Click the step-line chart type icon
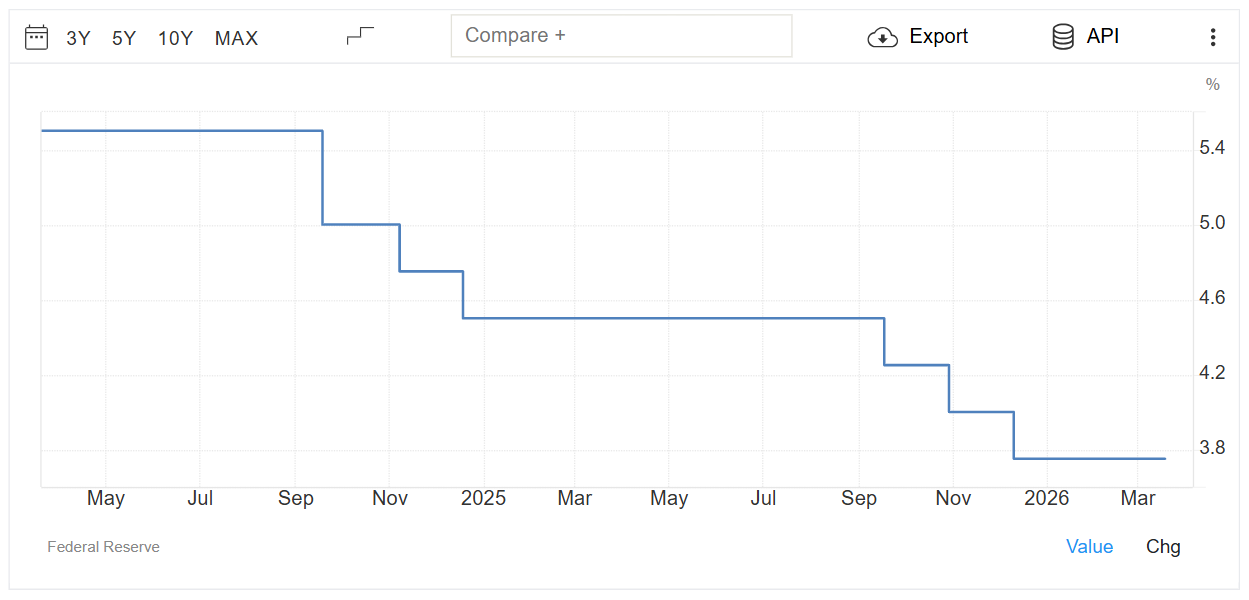 (x=360, y=36)
